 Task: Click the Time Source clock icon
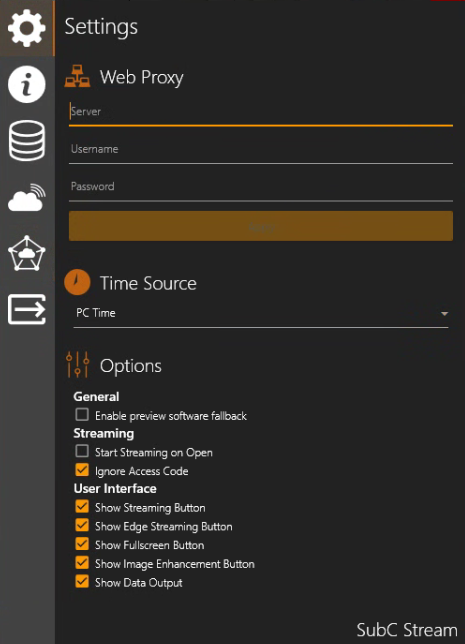click(x=77, y=282)
